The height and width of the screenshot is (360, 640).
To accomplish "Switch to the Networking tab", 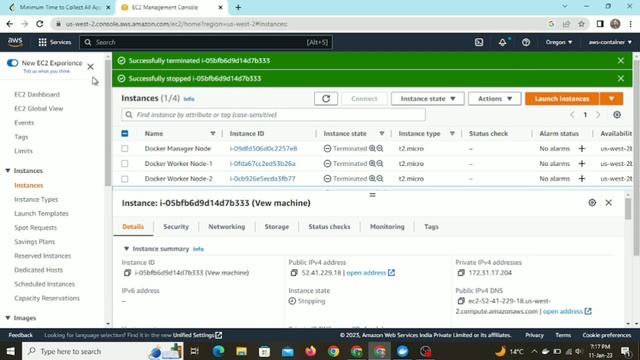I will coord(227,227).
